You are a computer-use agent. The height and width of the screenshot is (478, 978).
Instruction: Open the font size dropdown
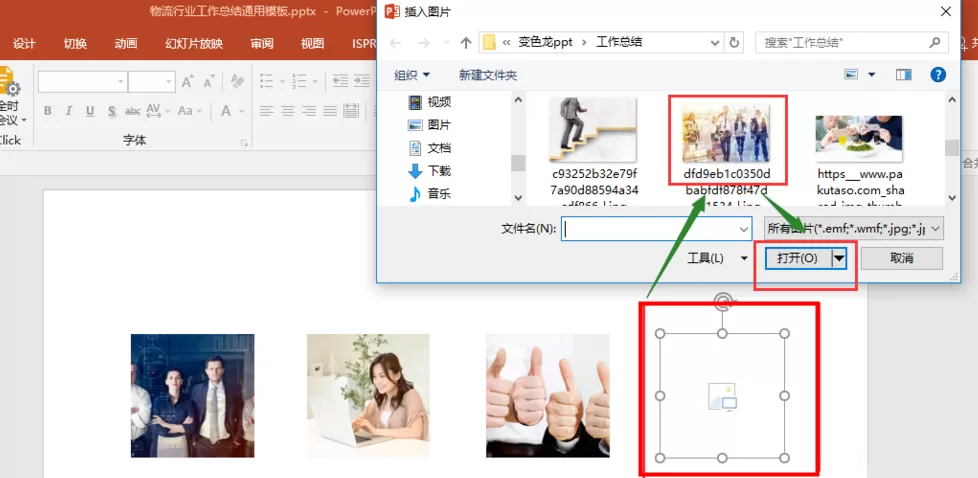[168, 82]
